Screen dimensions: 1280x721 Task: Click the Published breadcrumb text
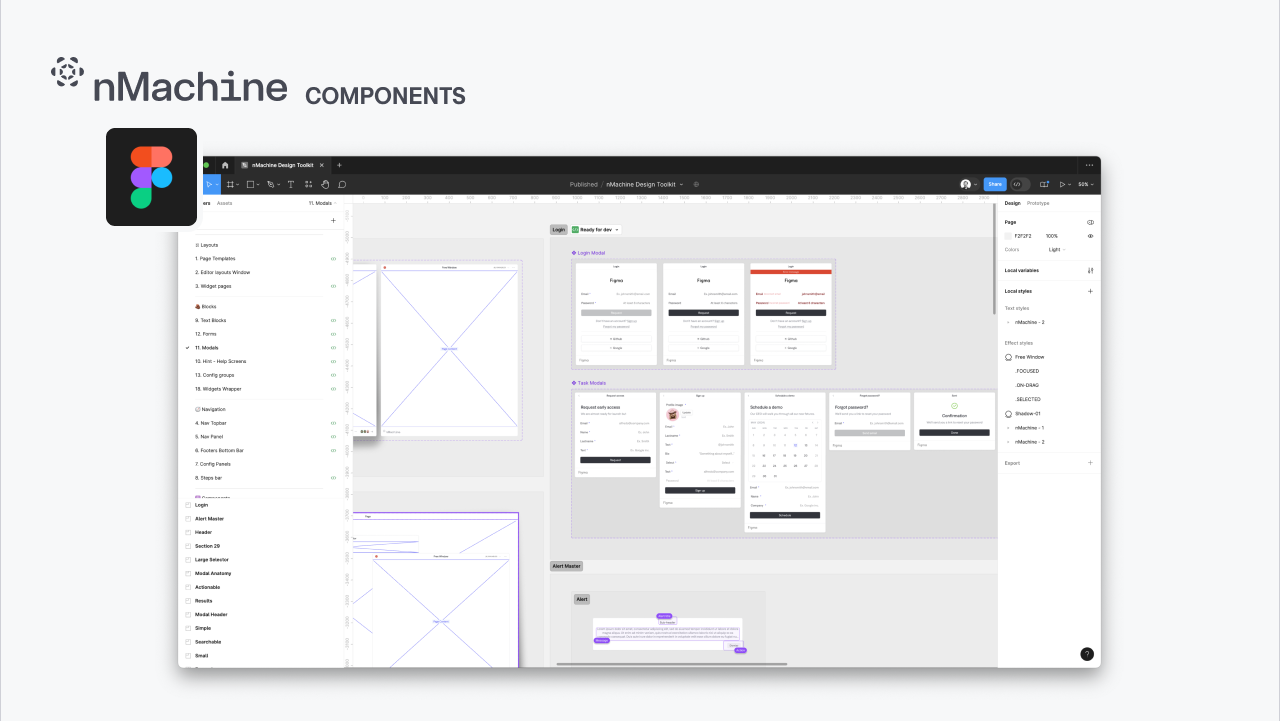pyautogui.click(x=583, y=184)
